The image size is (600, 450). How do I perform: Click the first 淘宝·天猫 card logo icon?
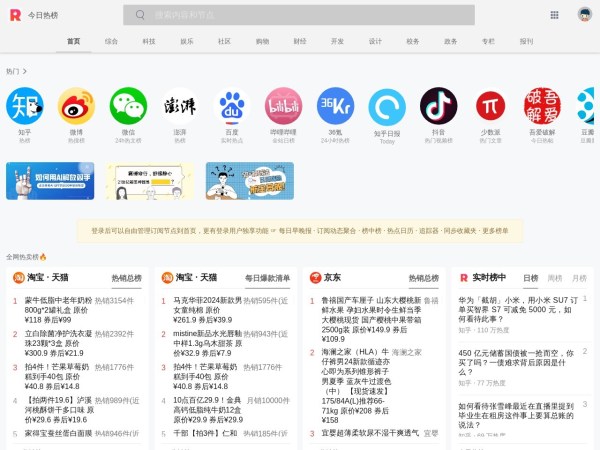19,277
